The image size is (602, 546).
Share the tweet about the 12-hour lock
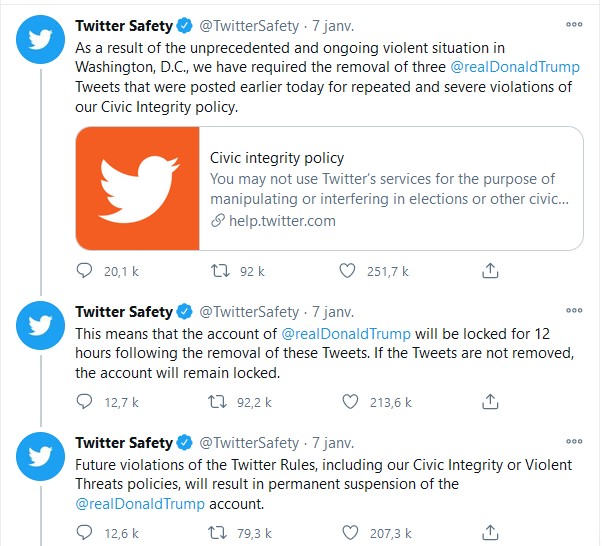tap(490, 402)
